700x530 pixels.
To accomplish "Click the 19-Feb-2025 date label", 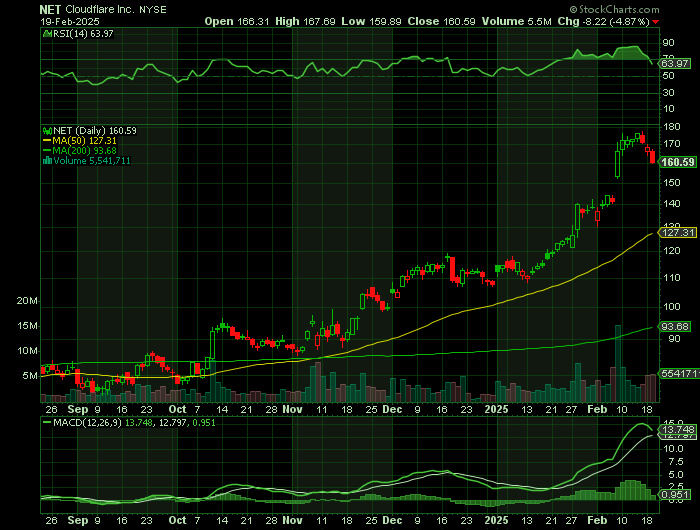I will point(70,21).
